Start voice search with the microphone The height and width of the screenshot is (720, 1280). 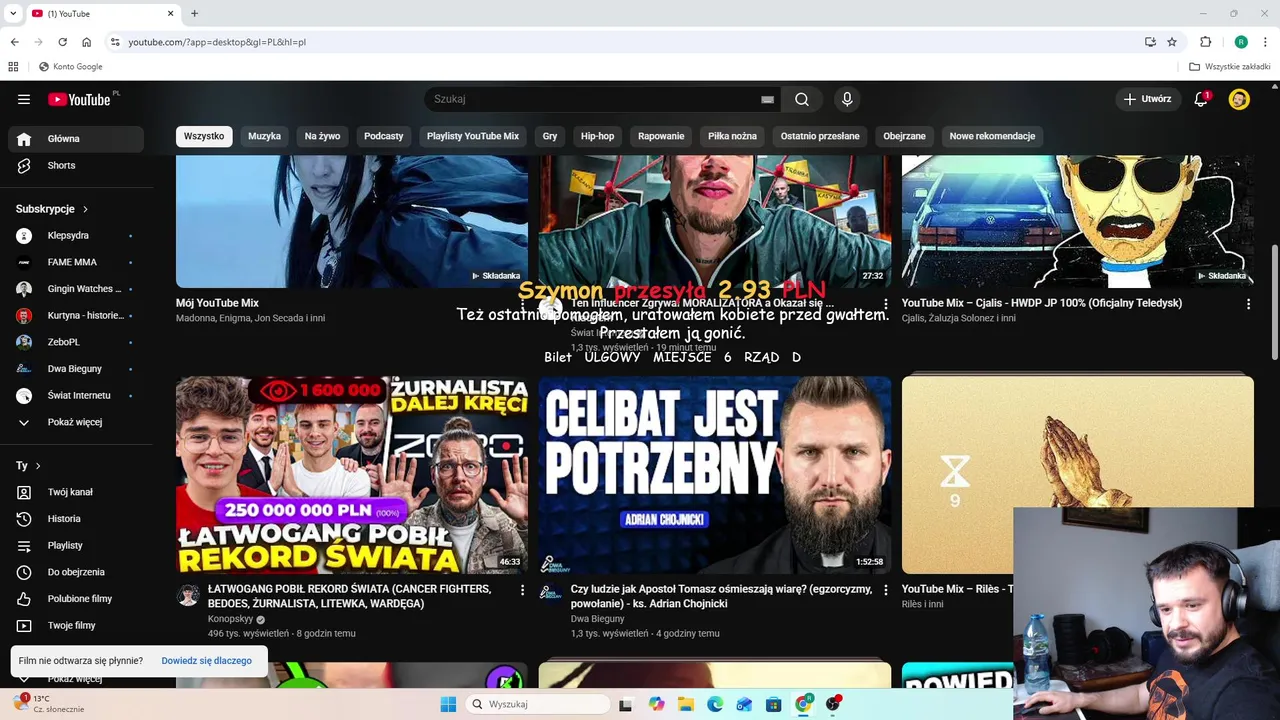click(x=847, y=99)
